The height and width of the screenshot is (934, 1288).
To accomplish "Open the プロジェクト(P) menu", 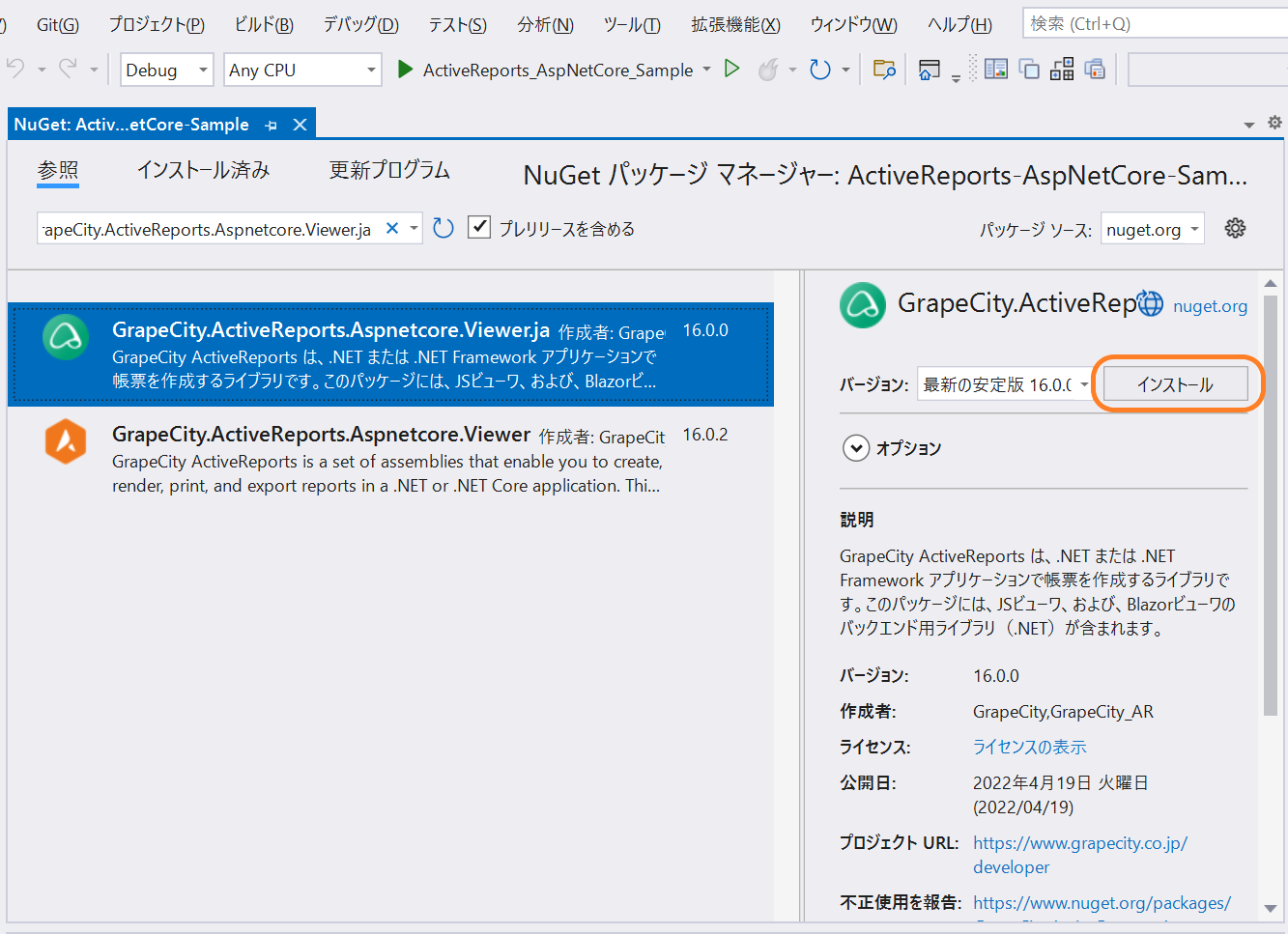I will click(x=157, y=24).
